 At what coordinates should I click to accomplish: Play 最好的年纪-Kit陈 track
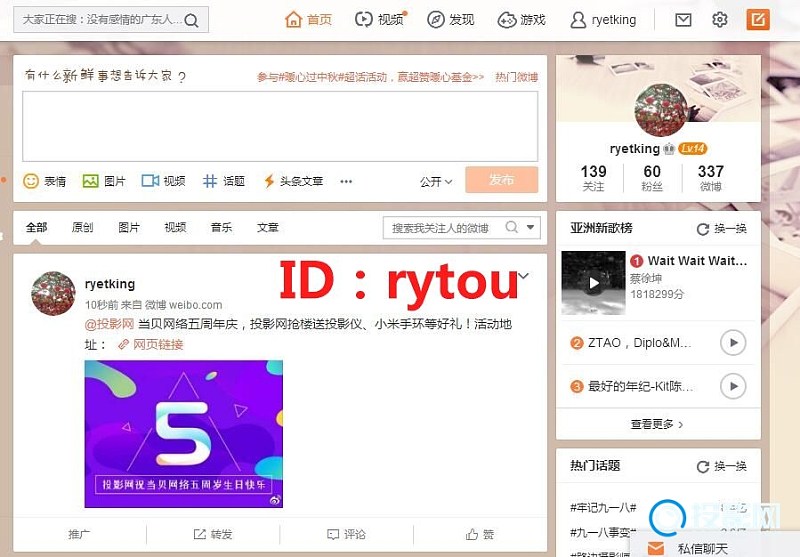(x=733, y=386)
